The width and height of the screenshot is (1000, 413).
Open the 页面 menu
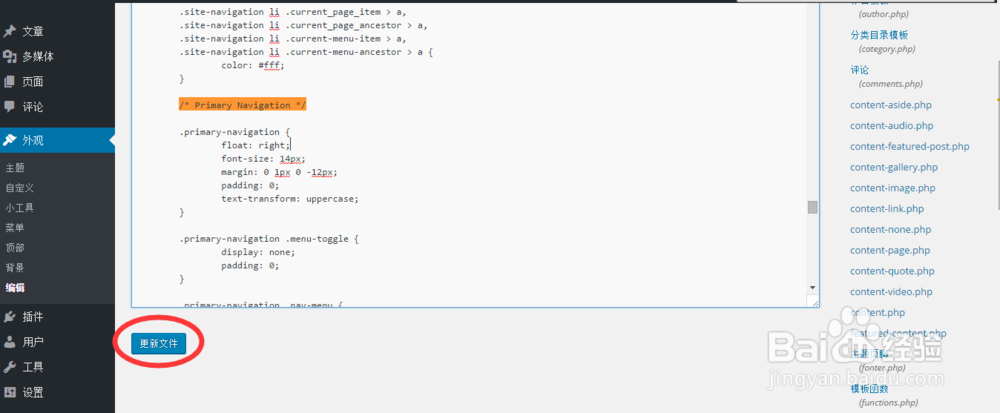tap(33, 82)
